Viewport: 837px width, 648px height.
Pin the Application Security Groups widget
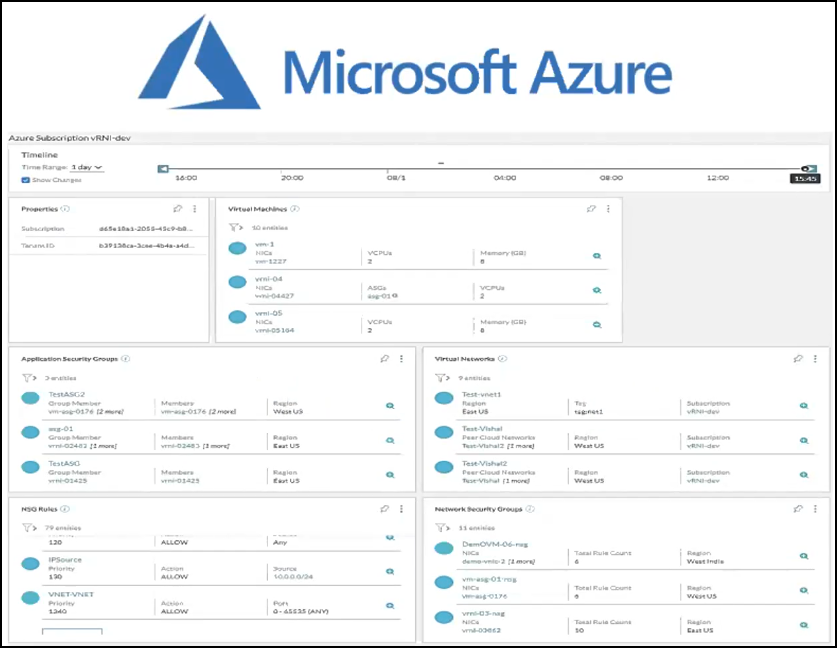pyautogui.click(x=384, y=359)
